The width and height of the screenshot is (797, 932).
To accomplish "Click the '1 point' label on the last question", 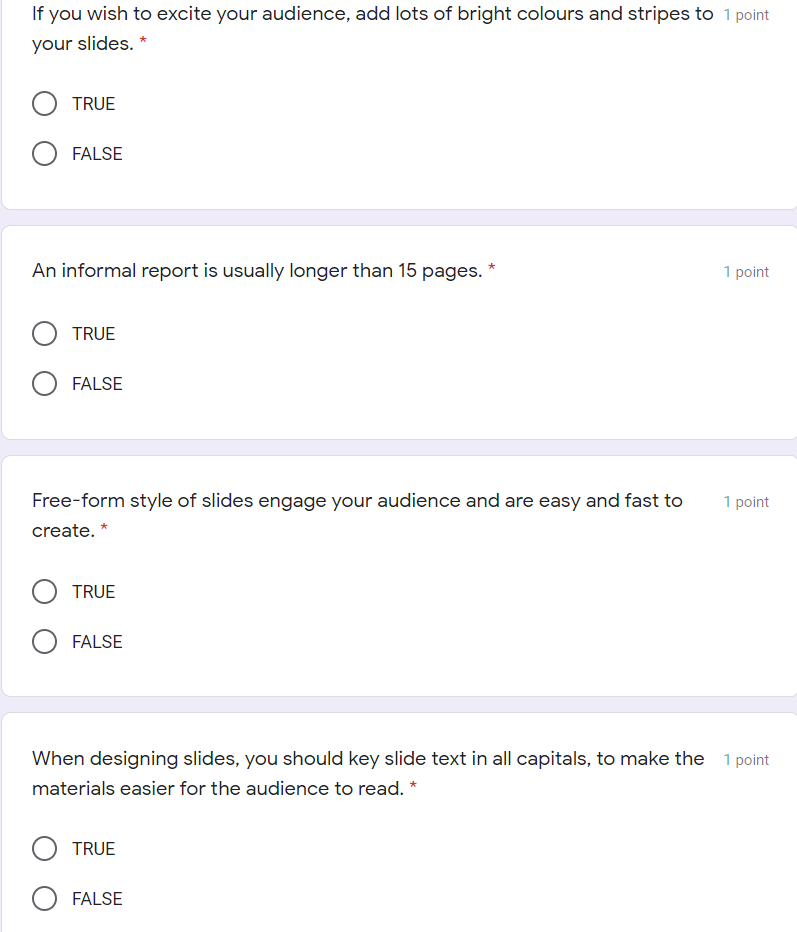I will 746,759.
